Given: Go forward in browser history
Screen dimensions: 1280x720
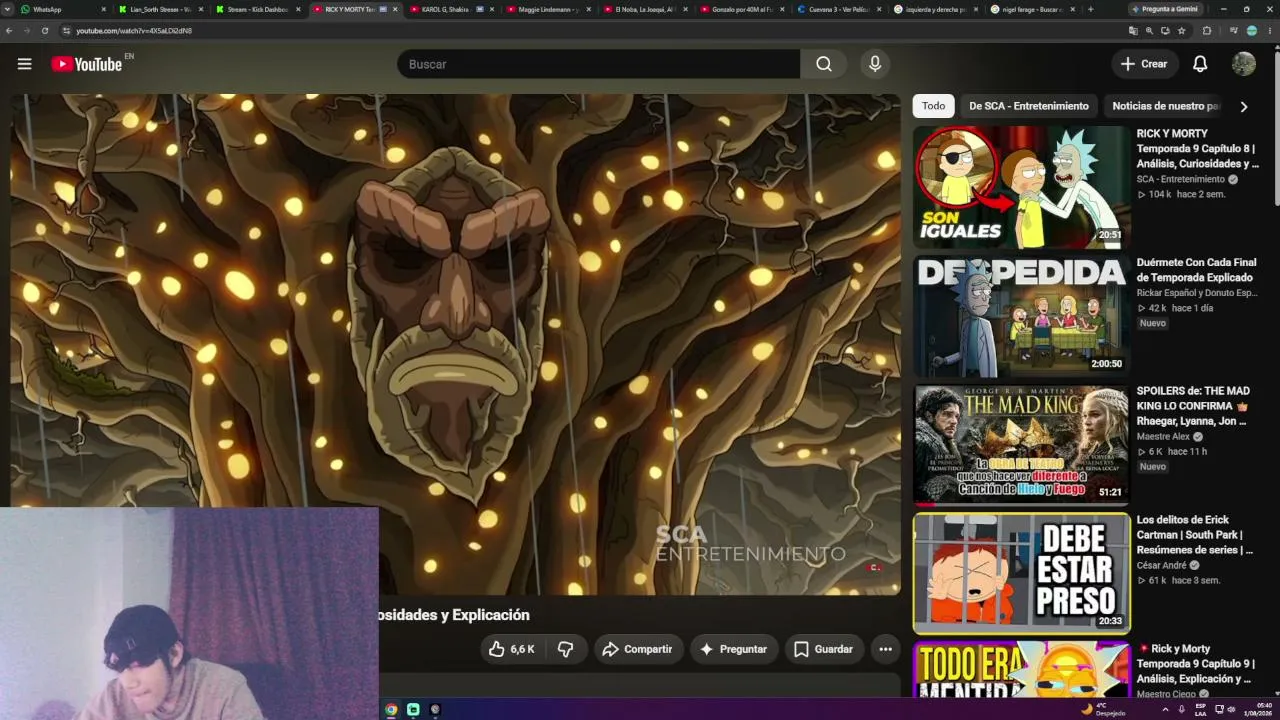Looking at the screenshot, I should (27, 31).
